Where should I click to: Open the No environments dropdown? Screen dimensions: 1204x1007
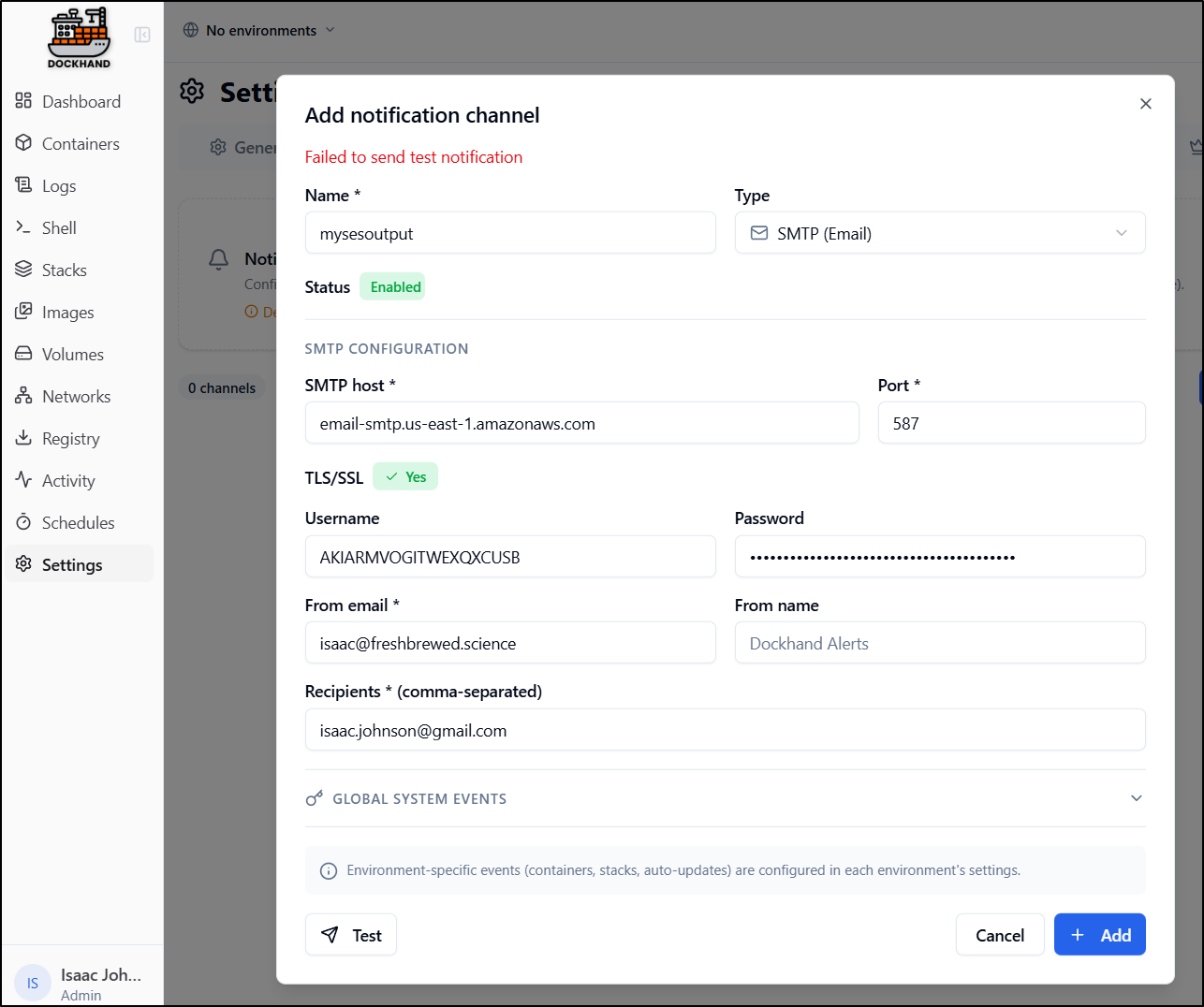259,31
